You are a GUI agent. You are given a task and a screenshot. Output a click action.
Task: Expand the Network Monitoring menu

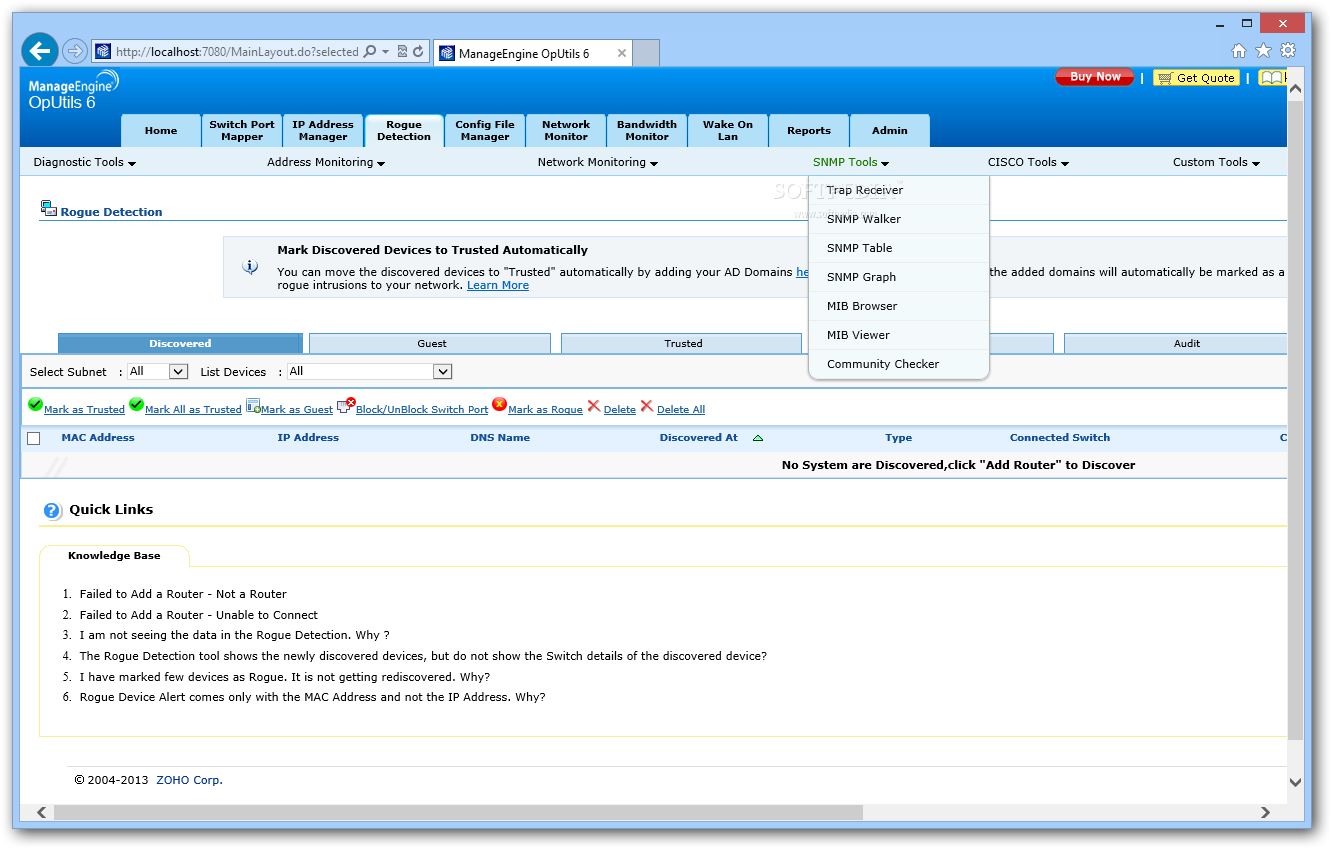[598, 162]
